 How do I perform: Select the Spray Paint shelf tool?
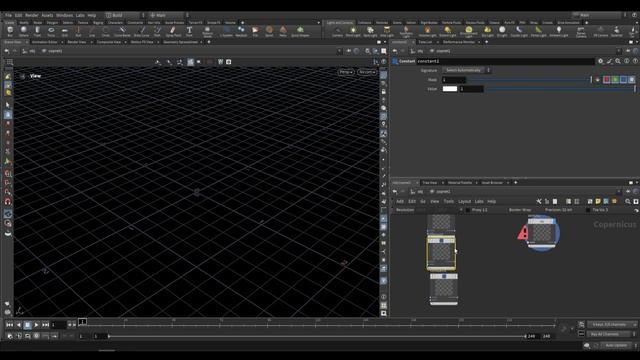[173, 31]
